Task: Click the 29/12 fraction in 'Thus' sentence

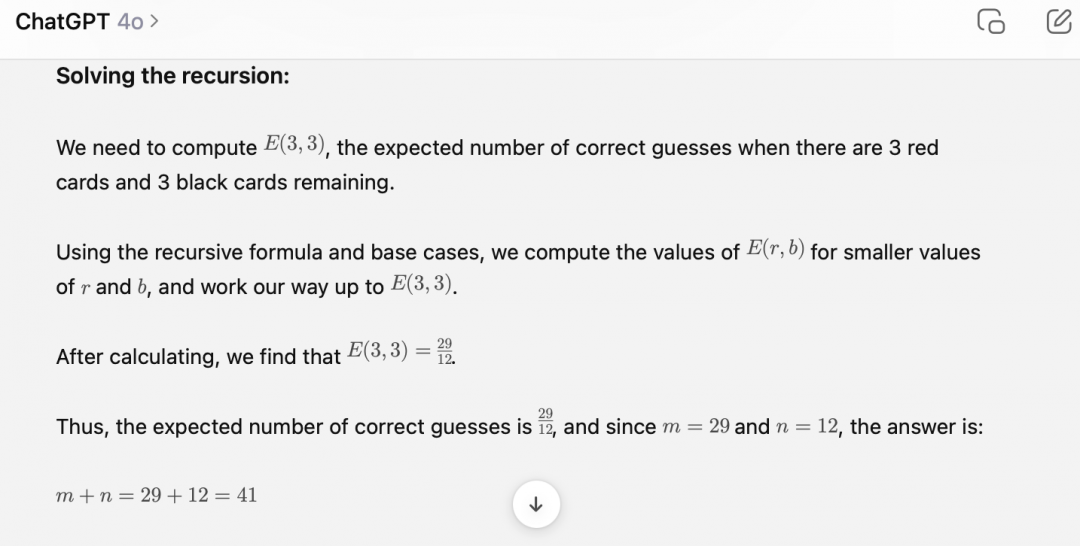Action: 546,420
